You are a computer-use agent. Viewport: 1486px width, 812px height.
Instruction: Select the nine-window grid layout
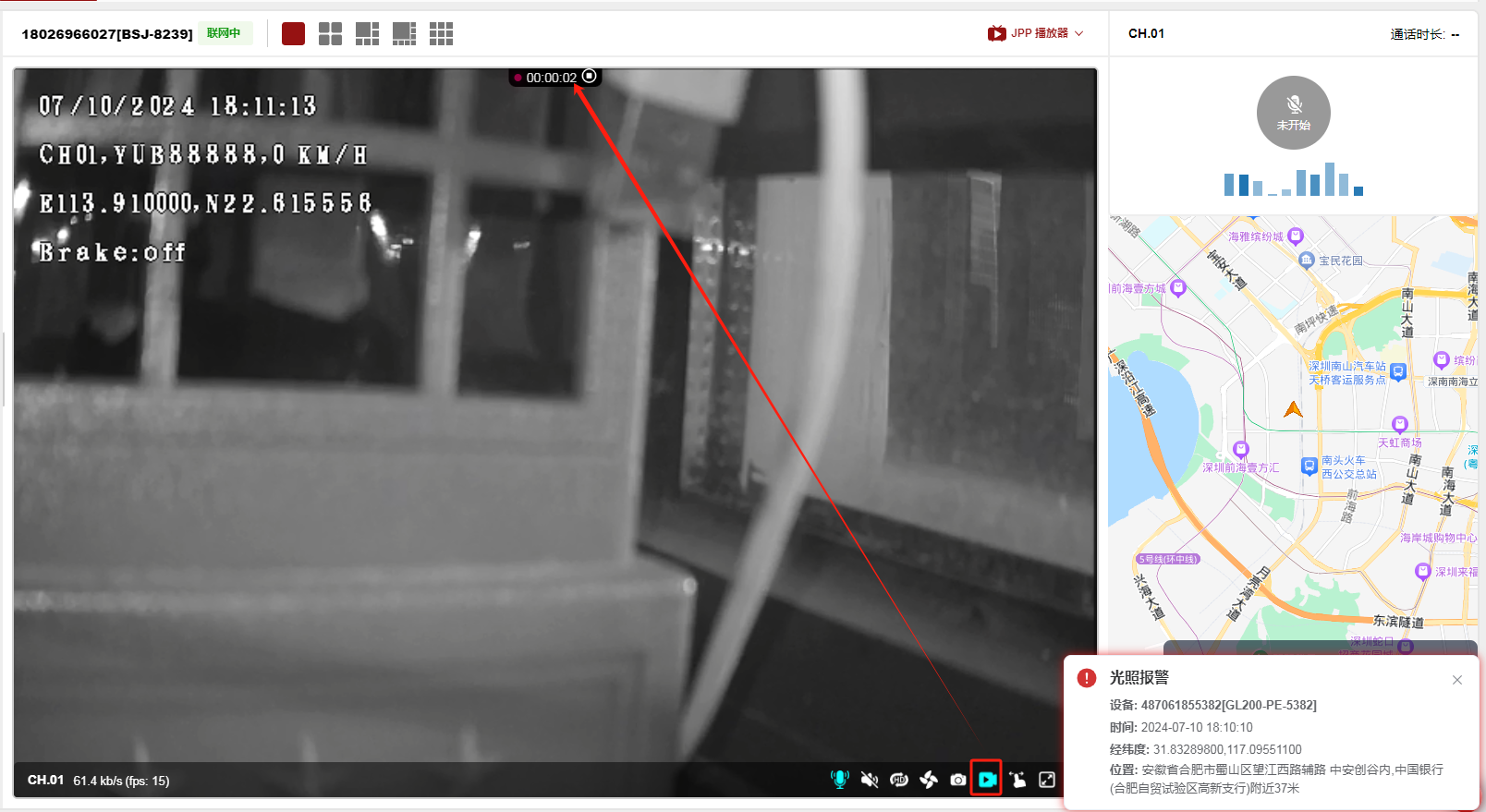tap(441, 34)
